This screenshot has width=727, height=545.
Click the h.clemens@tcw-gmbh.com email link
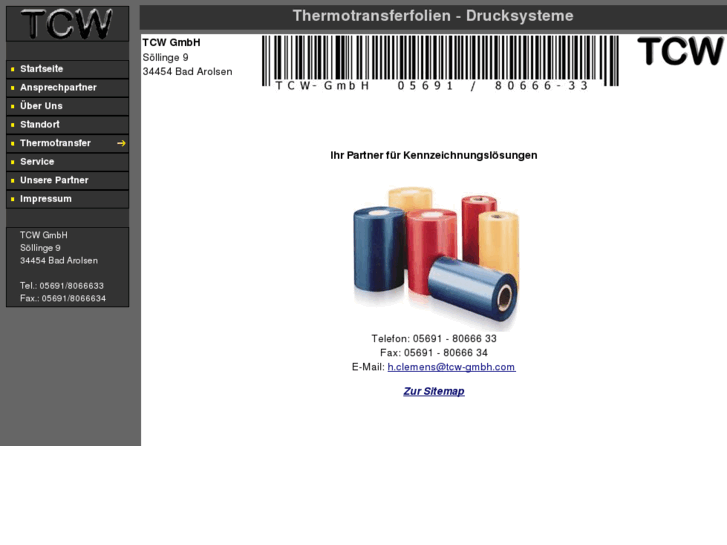452,367
